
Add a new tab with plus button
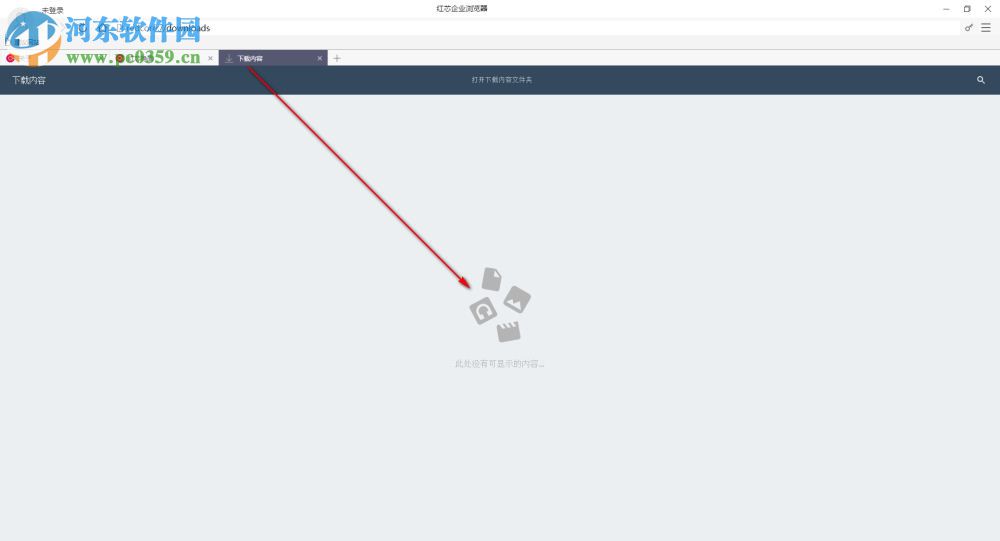pyautogui.click(x=337, y=58)
